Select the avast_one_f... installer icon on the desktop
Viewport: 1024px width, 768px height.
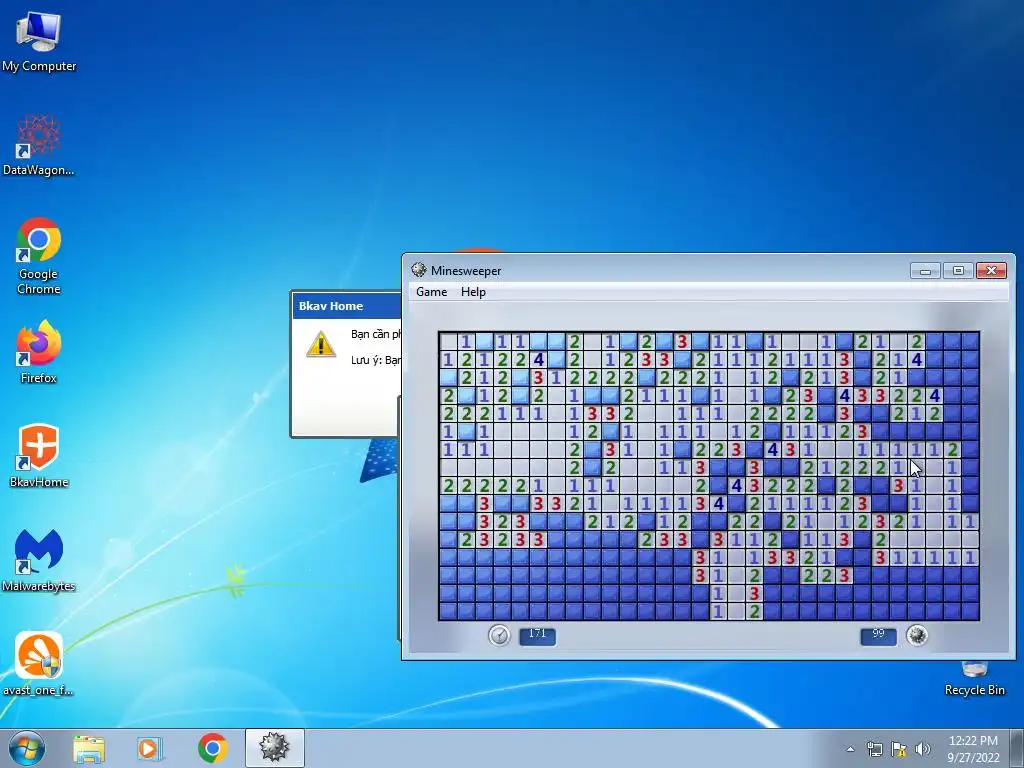coord(39,664)
